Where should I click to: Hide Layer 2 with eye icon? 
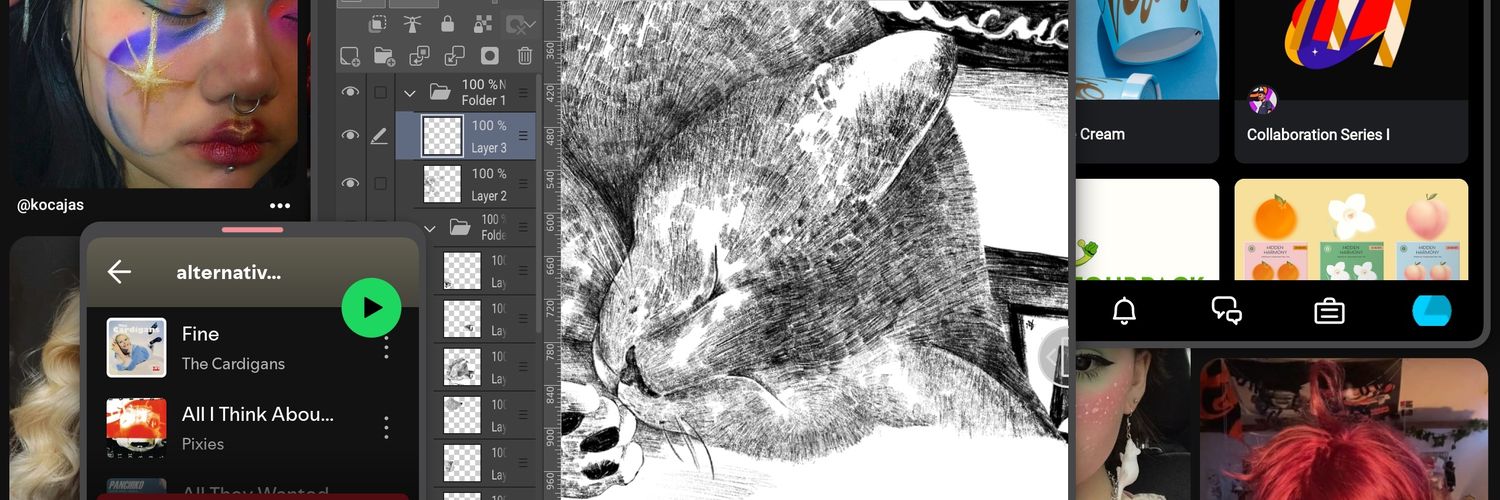click(x=350, y=183)
